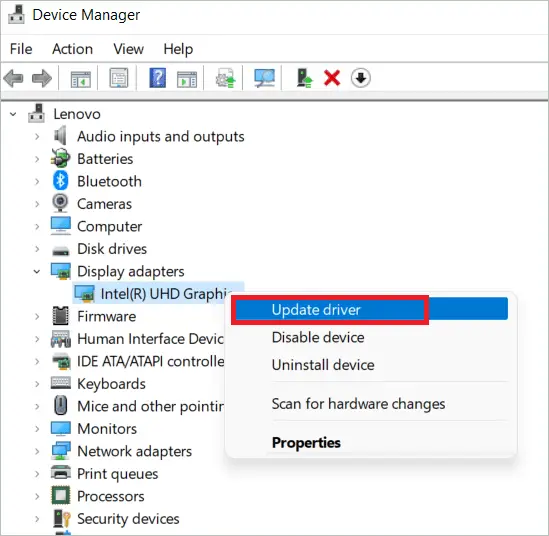The image size is (549, 536).
Task: Click the Firmware chip icon
Action: pos(61,316)
